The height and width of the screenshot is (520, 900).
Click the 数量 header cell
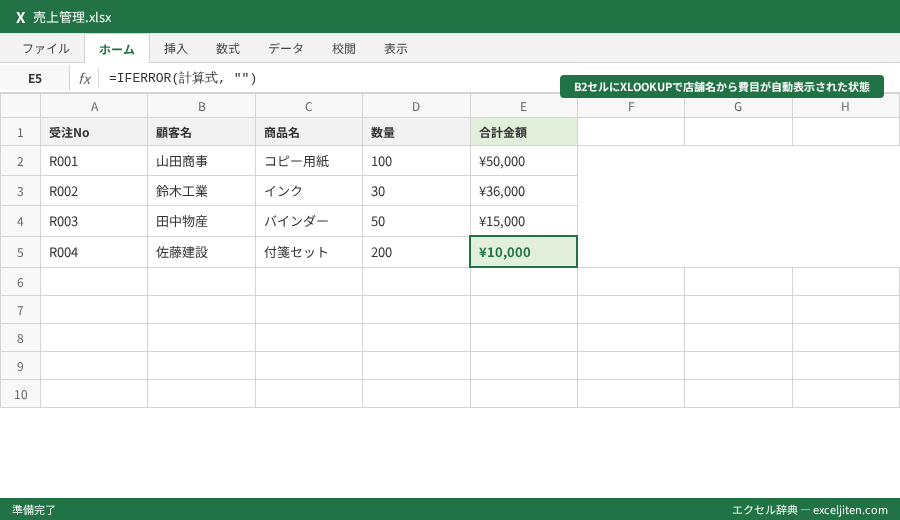coord(416,133)
